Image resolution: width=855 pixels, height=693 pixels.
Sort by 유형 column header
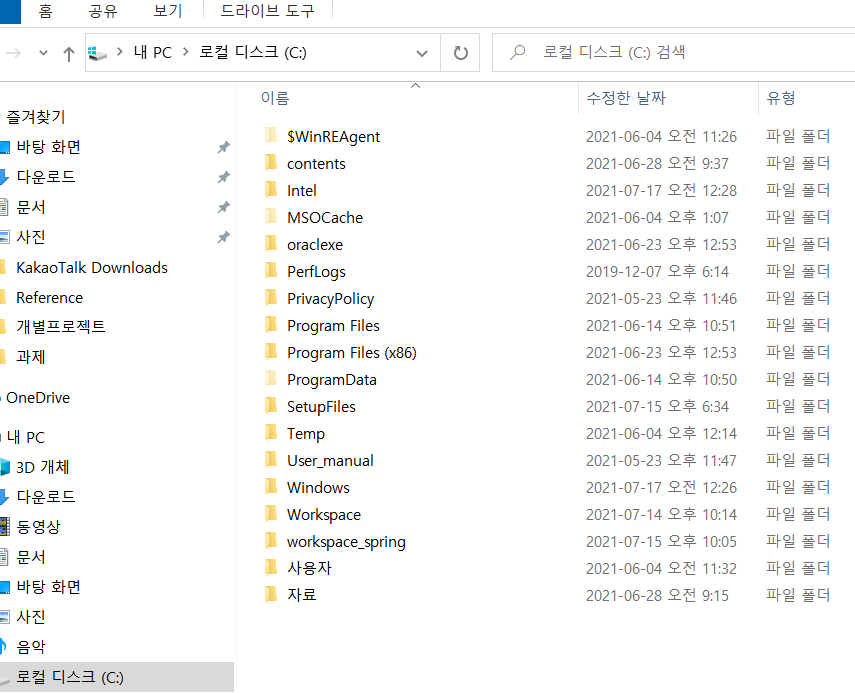point(781,98)
